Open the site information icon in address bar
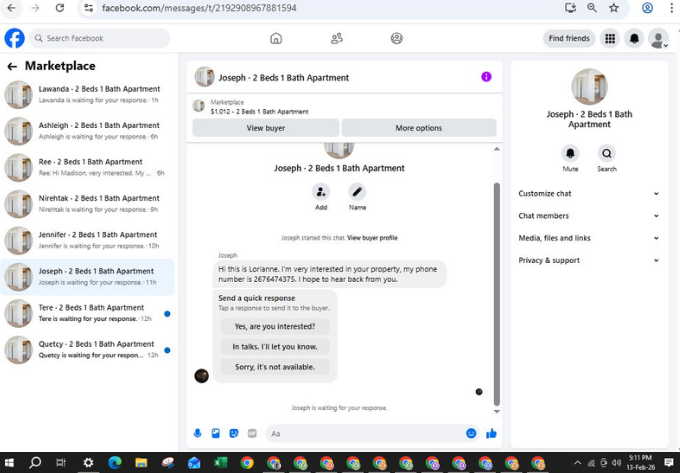Image resolution: width=680 pixels, height=473 pixels. coord(88,8)
